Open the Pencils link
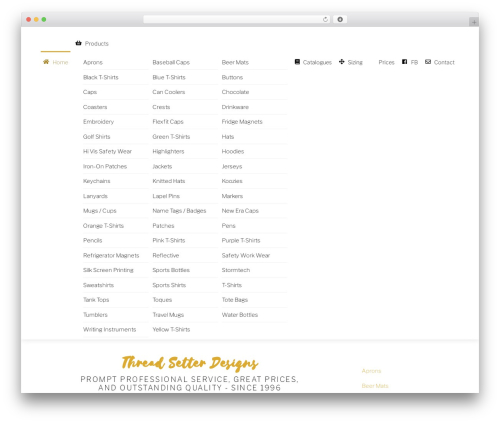Screen dimensions: 500x423 click(93, 240)
